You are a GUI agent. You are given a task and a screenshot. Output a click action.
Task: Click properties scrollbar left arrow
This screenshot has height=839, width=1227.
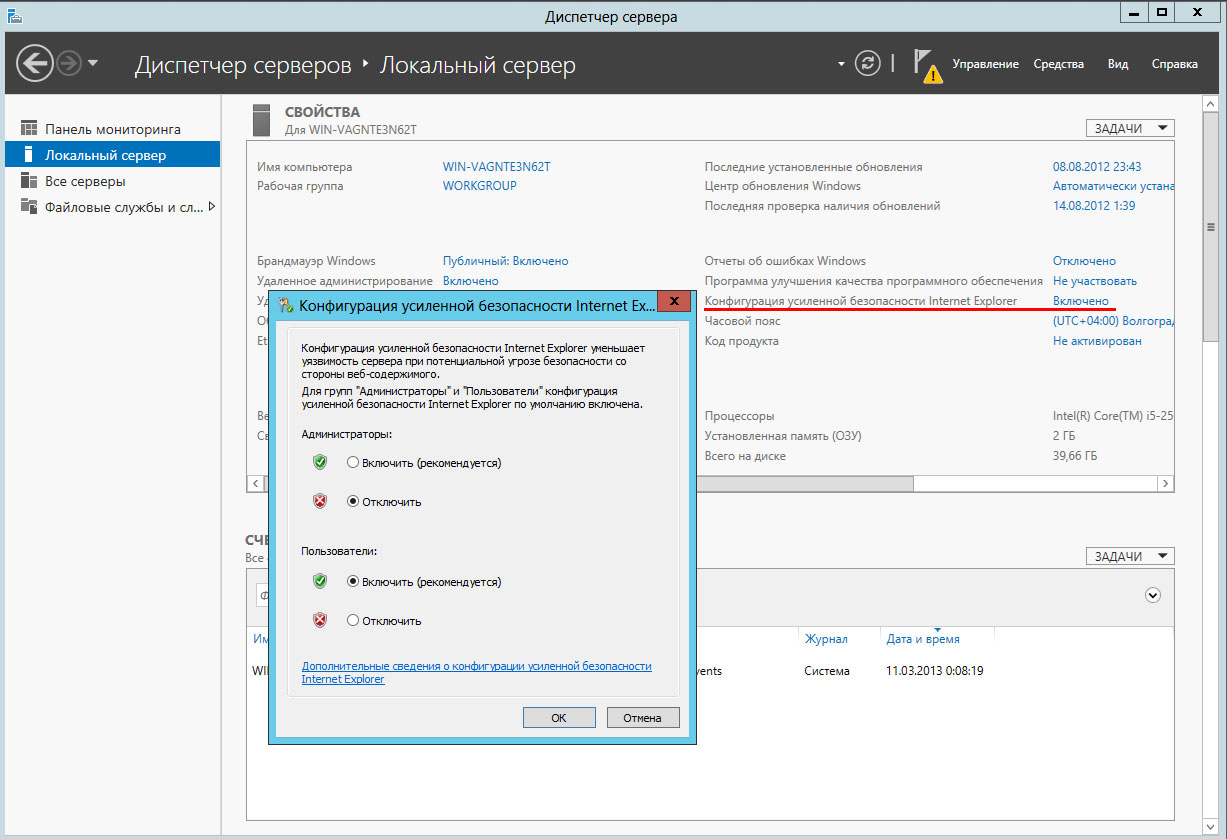[x=255, y=484]
